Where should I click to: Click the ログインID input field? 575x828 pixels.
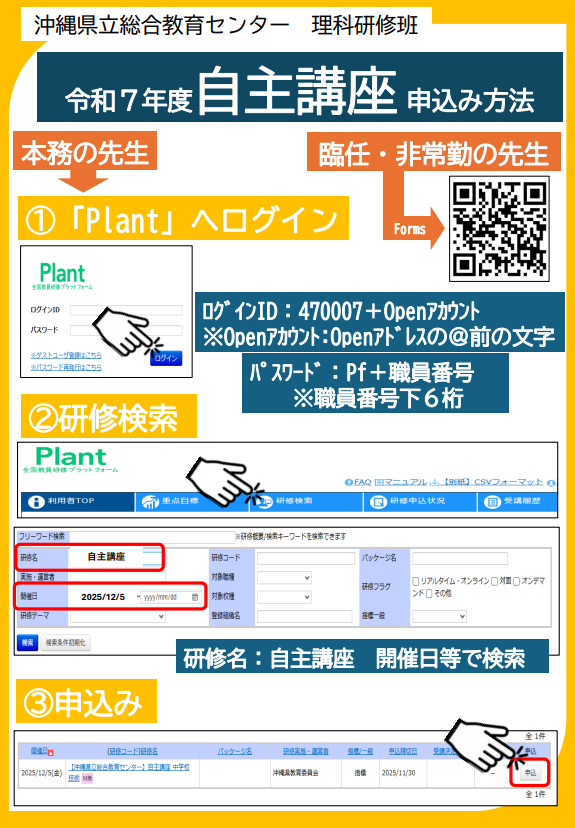point(126,310)
